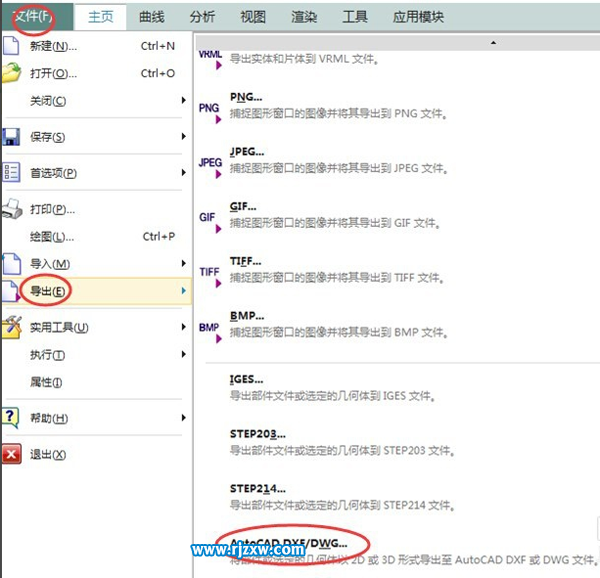The image size is (600, 578).
Task: Switch to the 分析 tab
Action: 202,17
